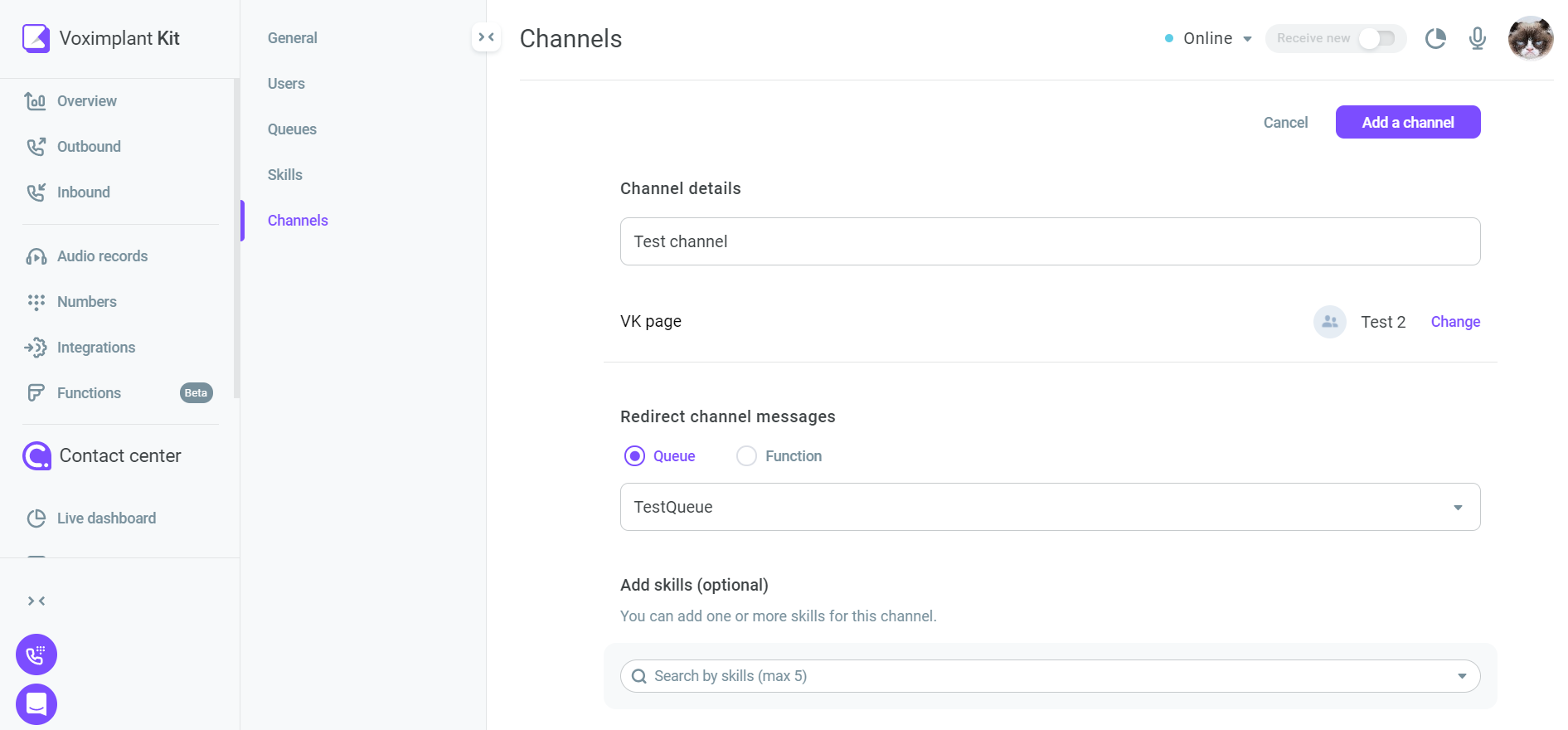Image resolution: width=1568 pixels, height=730 pixels.
Task: Open the chat messenger round button
Action: pos(36,704)
